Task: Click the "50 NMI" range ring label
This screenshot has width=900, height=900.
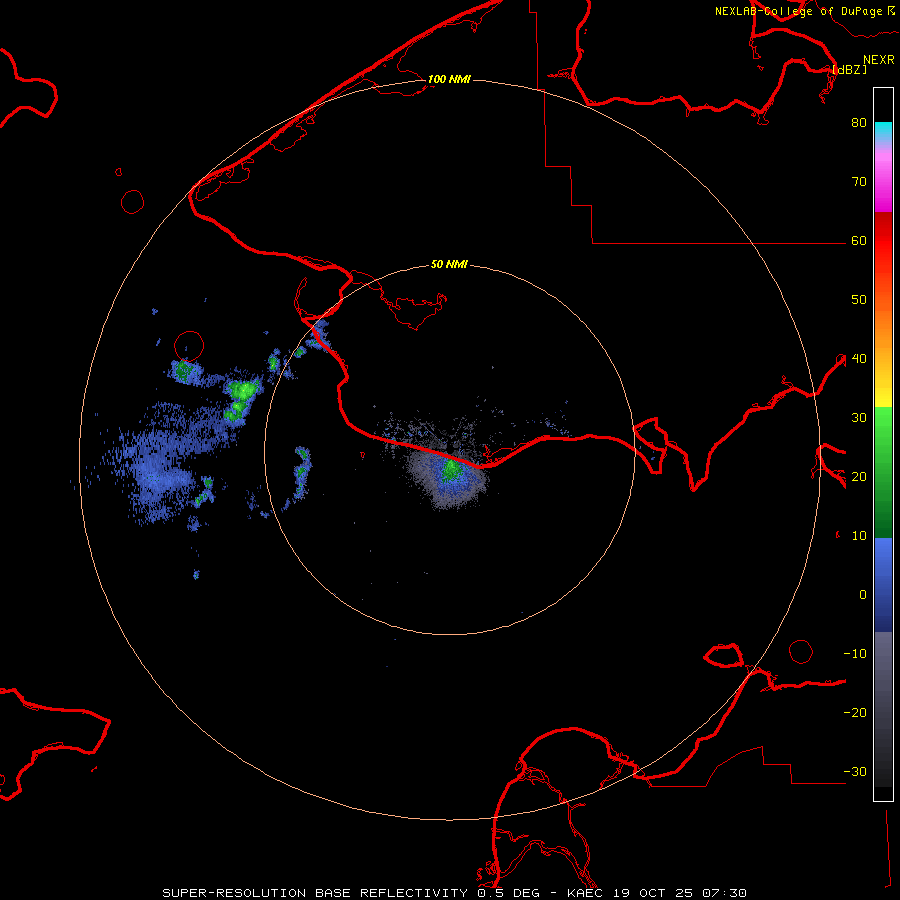Action: coord(449,265)
